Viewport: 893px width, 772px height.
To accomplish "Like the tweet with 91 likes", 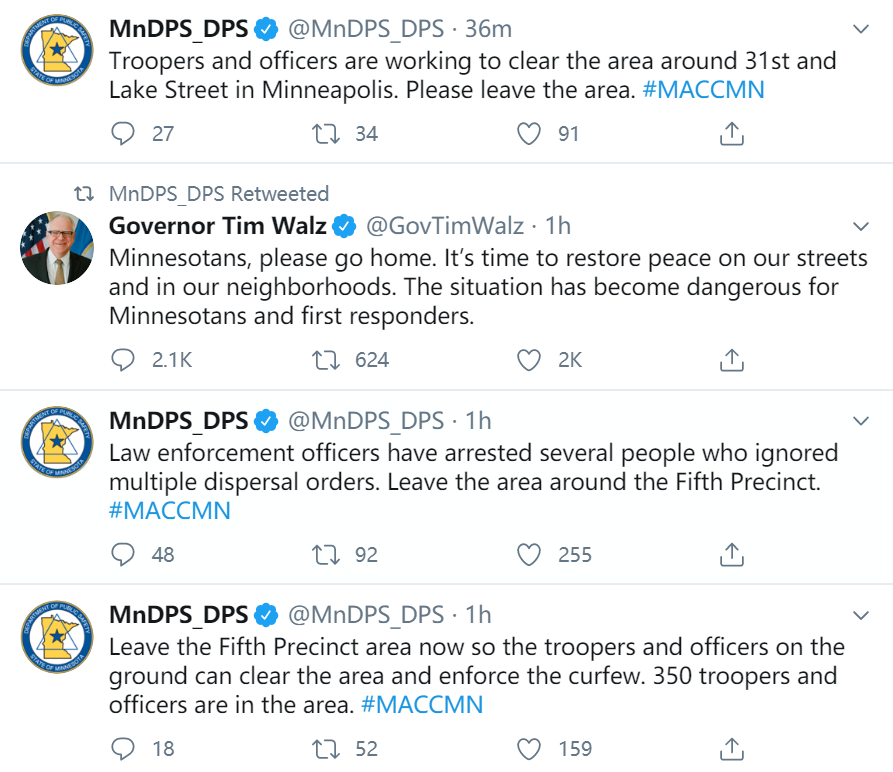I will pos(529,134).
